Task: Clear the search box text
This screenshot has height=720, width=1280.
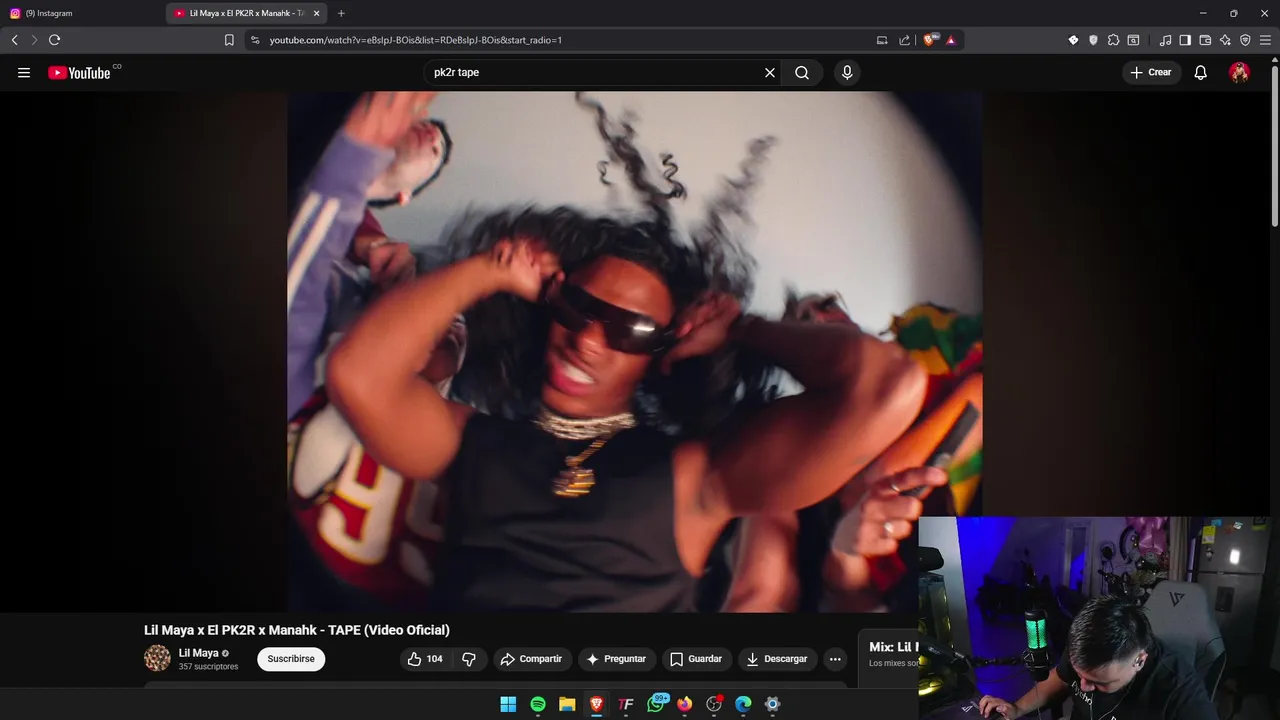Action: [770, 73]
